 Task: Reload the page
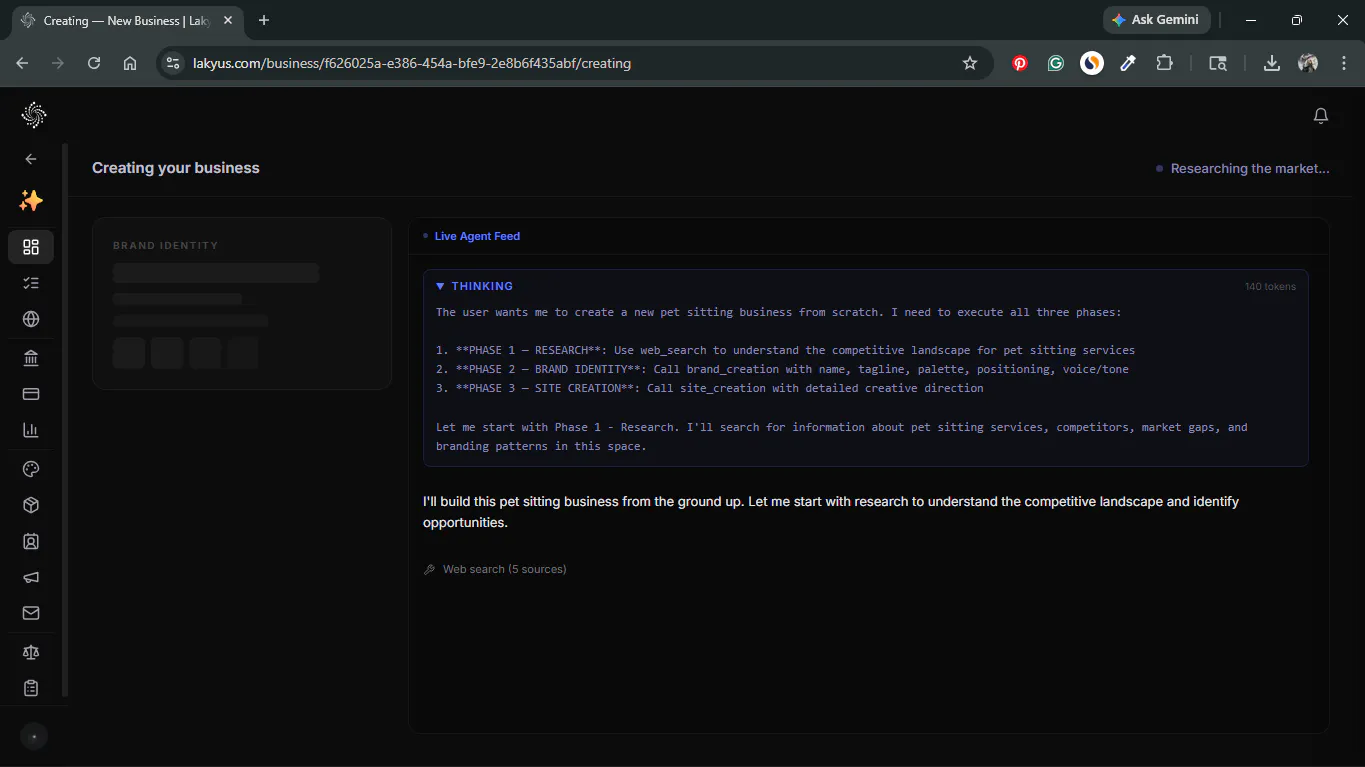94,63
